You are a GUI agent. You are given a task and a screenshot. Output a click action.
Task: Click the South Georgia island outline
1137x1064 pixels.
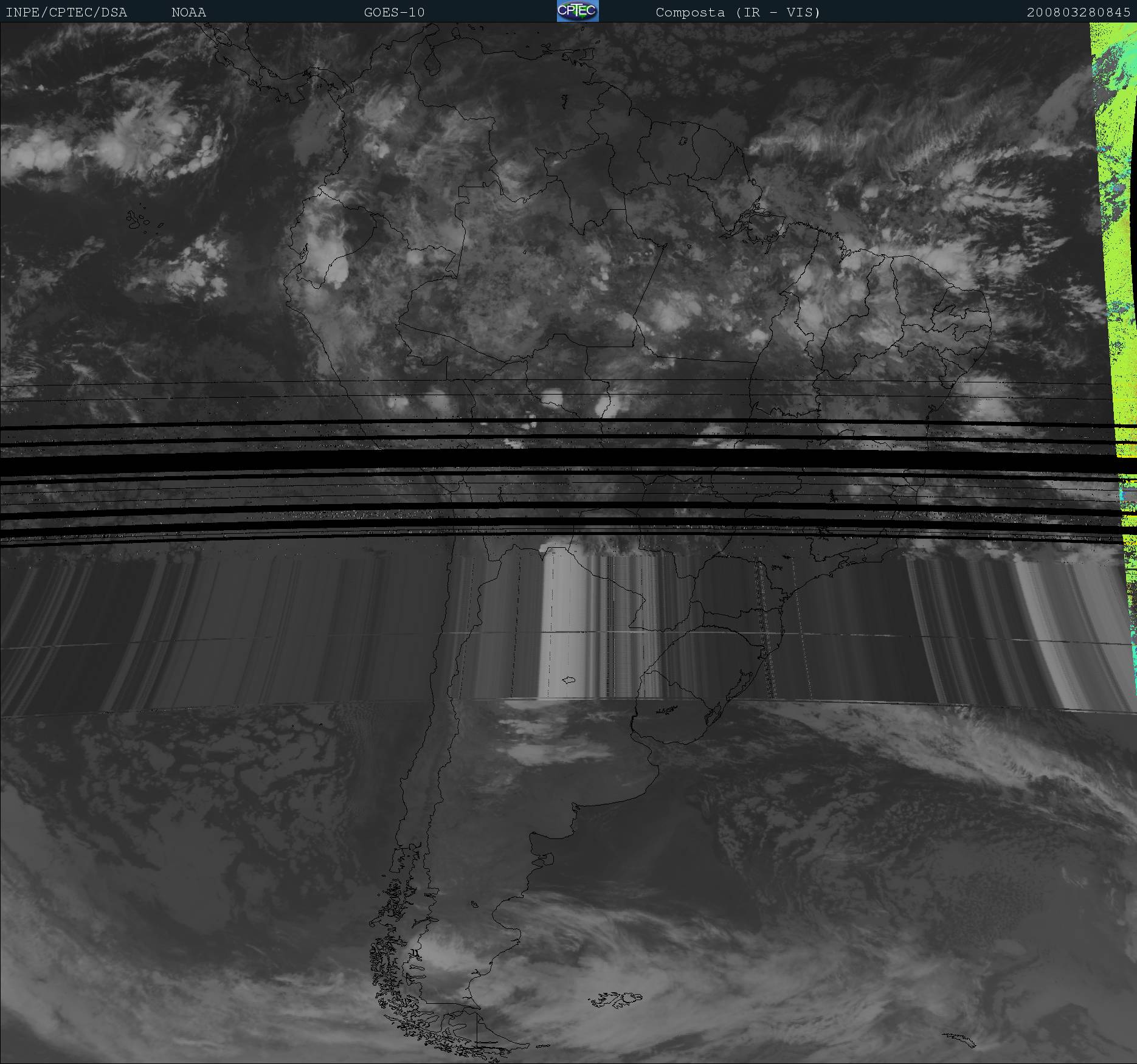[x=959, y=1040]
